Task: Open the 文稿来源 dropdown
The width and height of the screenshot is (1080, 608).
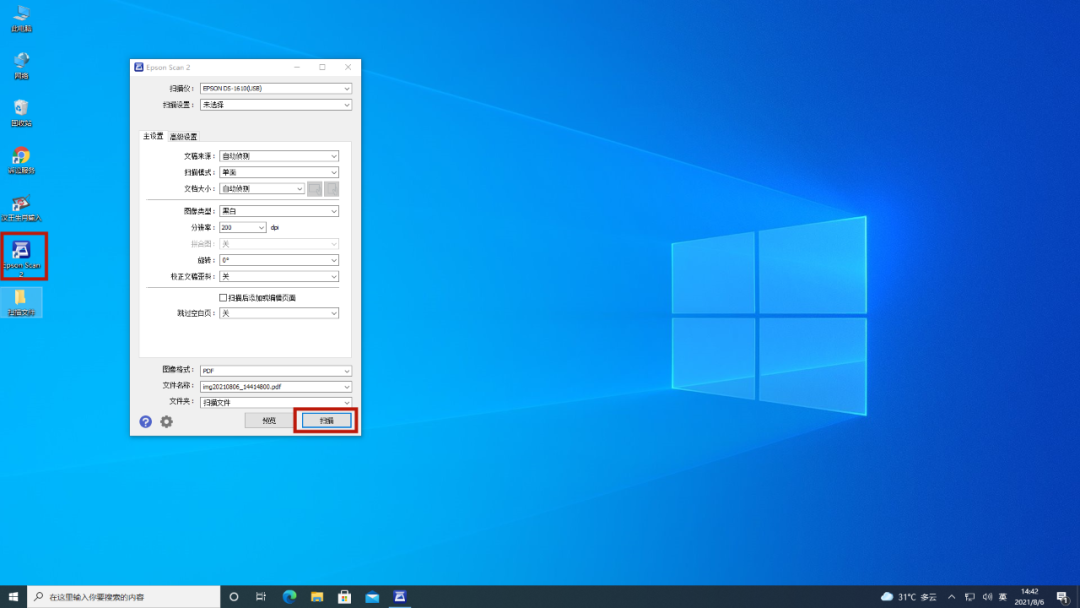Action: (x=278, y=156)
